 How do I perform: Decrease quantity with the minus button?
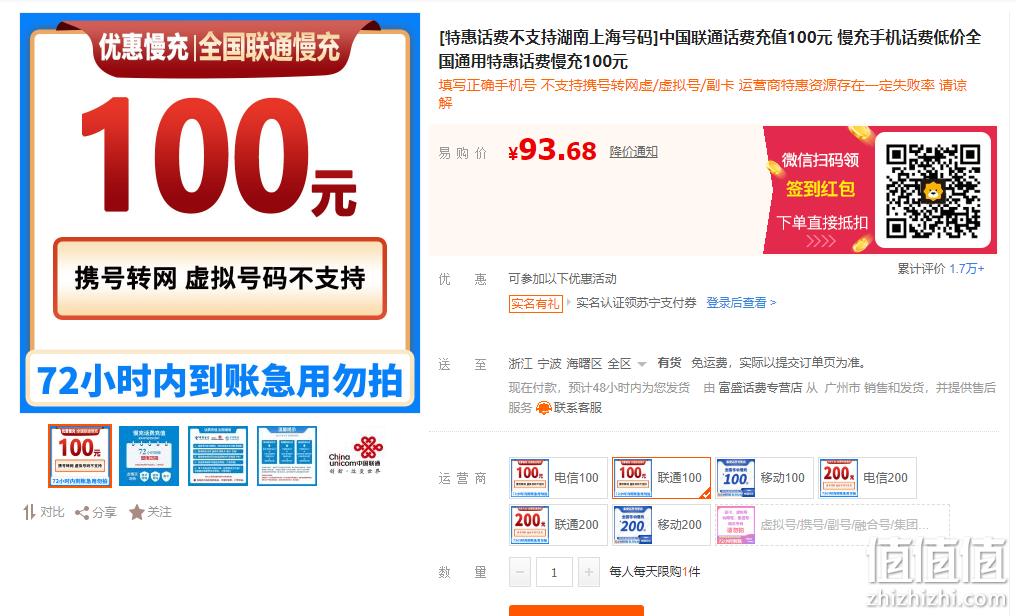520,573
